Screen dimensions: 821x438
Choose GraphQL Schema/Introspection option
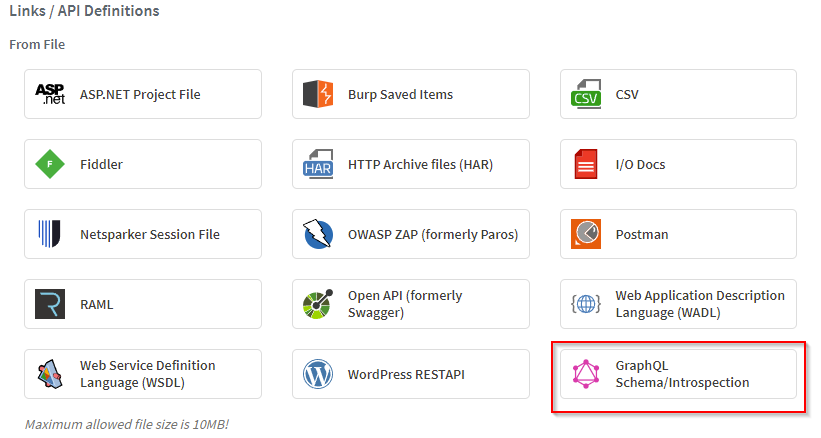679,374
